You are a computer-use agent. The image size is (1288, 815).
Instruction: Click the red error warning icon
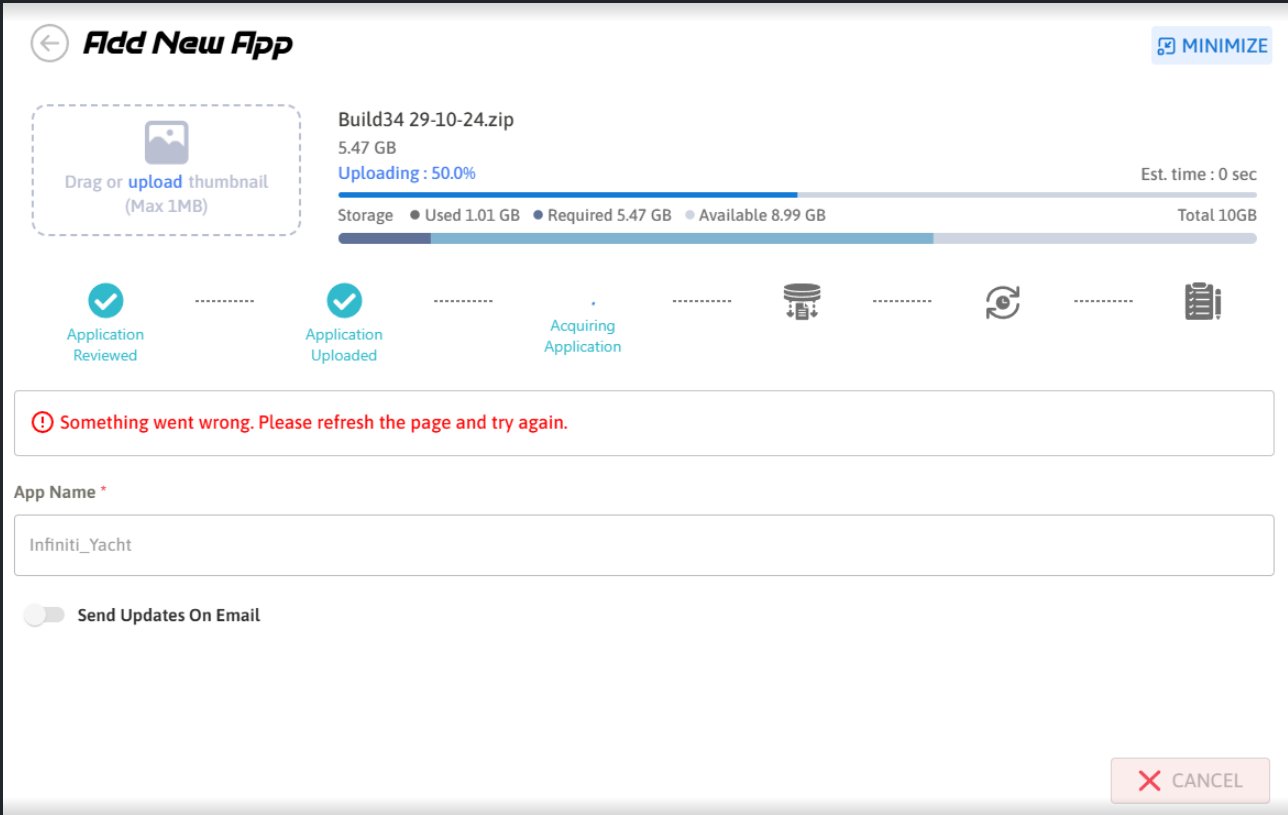pyautogui.click(x=42, y=423)
